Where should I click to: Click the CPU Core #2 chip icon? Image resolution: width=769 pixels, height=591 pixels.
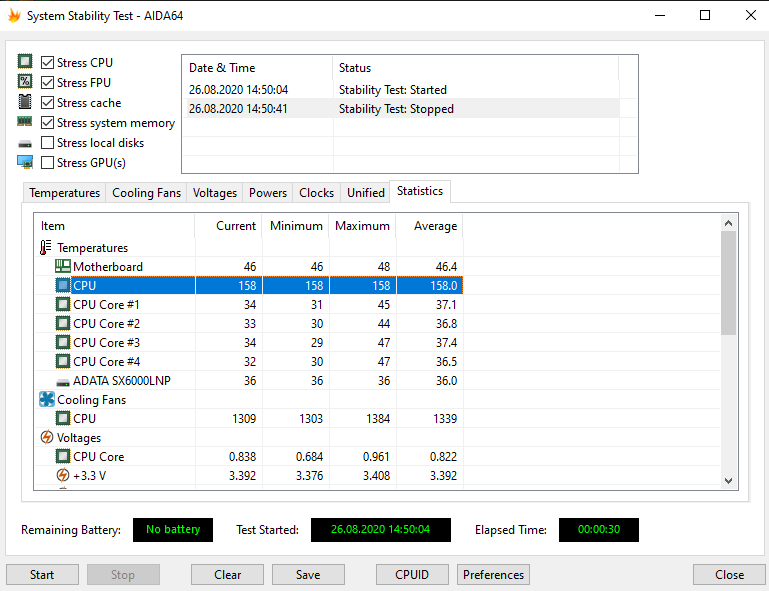[x=63, y=324]
